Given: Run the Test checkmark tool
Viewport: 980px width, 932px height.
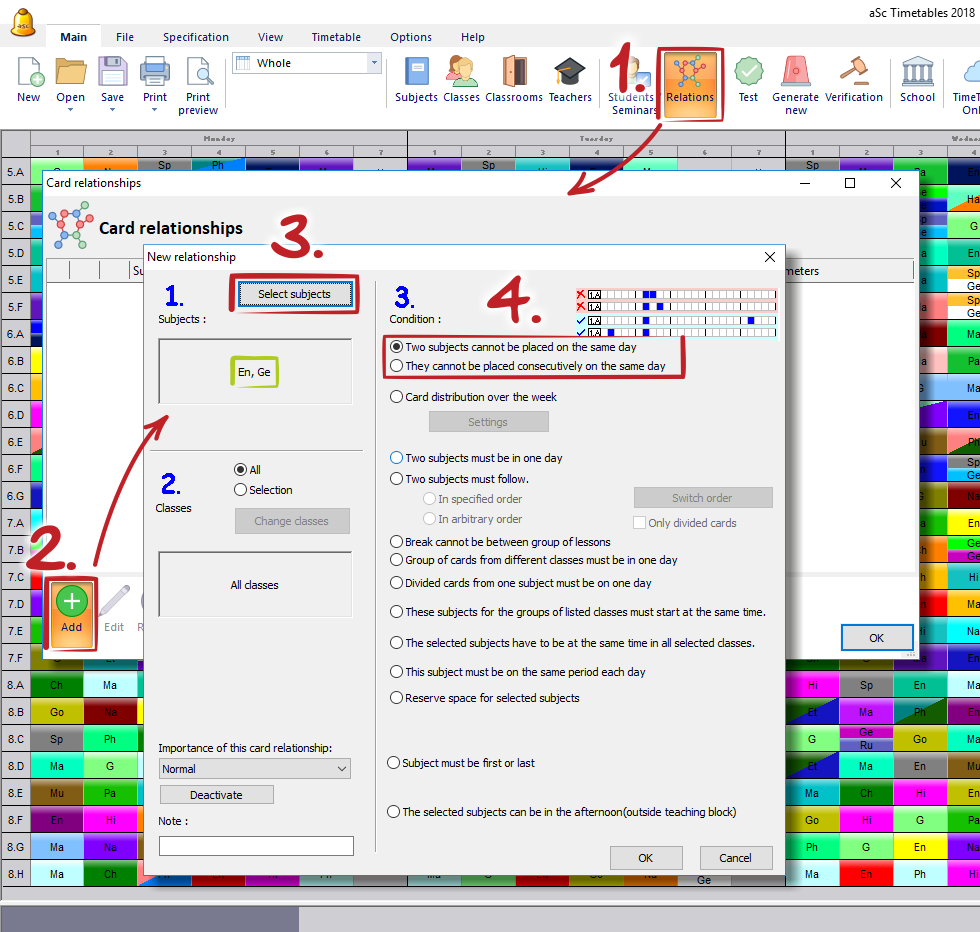Looking at the screenshot, I should tap(748, 80).
